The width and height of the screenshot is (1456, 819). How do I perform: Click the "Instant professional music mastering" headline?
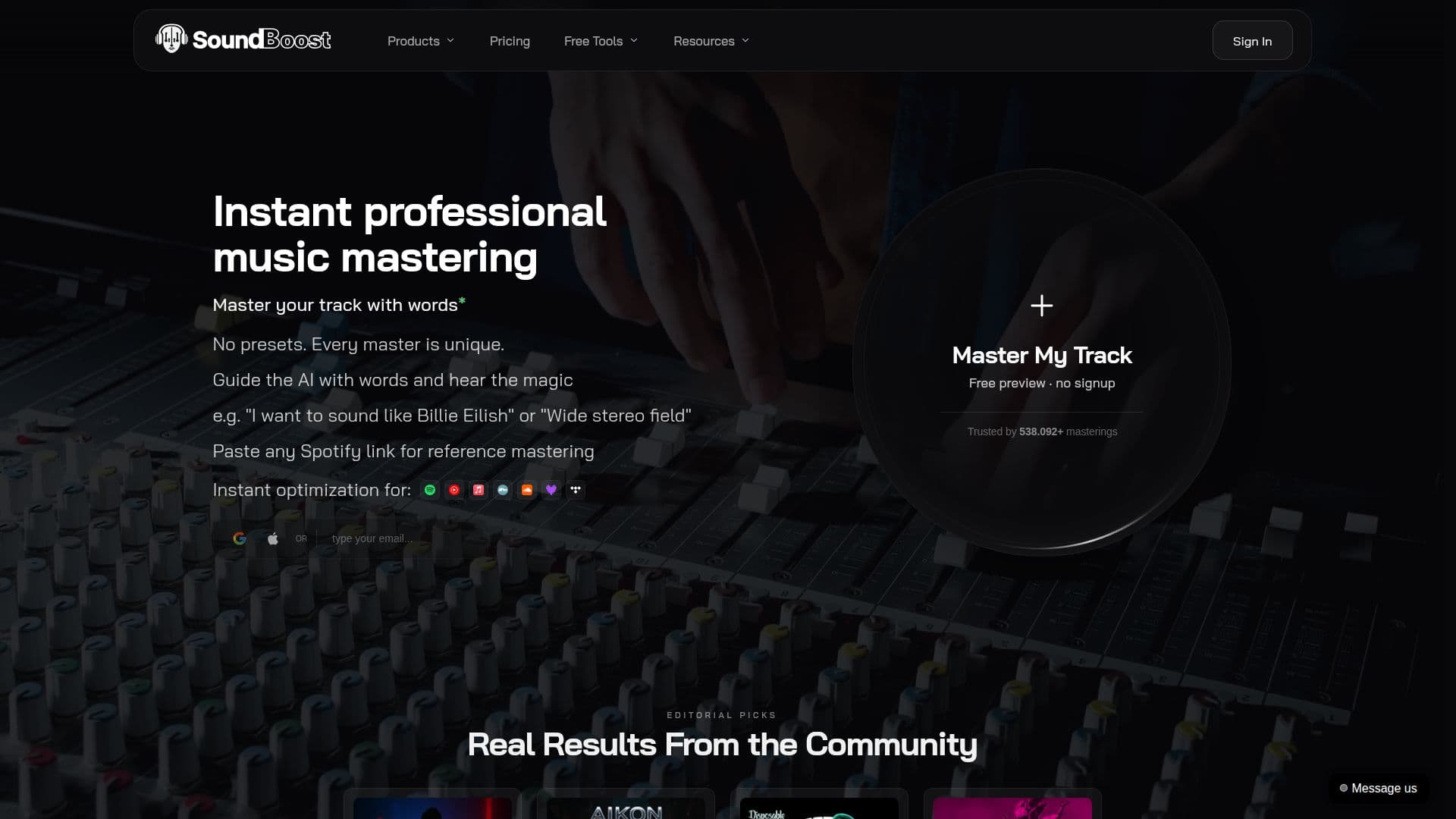click(409, 234)
